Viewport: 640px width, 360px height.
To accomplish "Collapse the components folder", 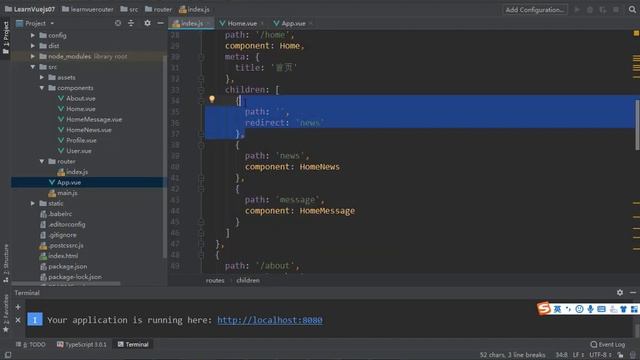I will 42,88.
